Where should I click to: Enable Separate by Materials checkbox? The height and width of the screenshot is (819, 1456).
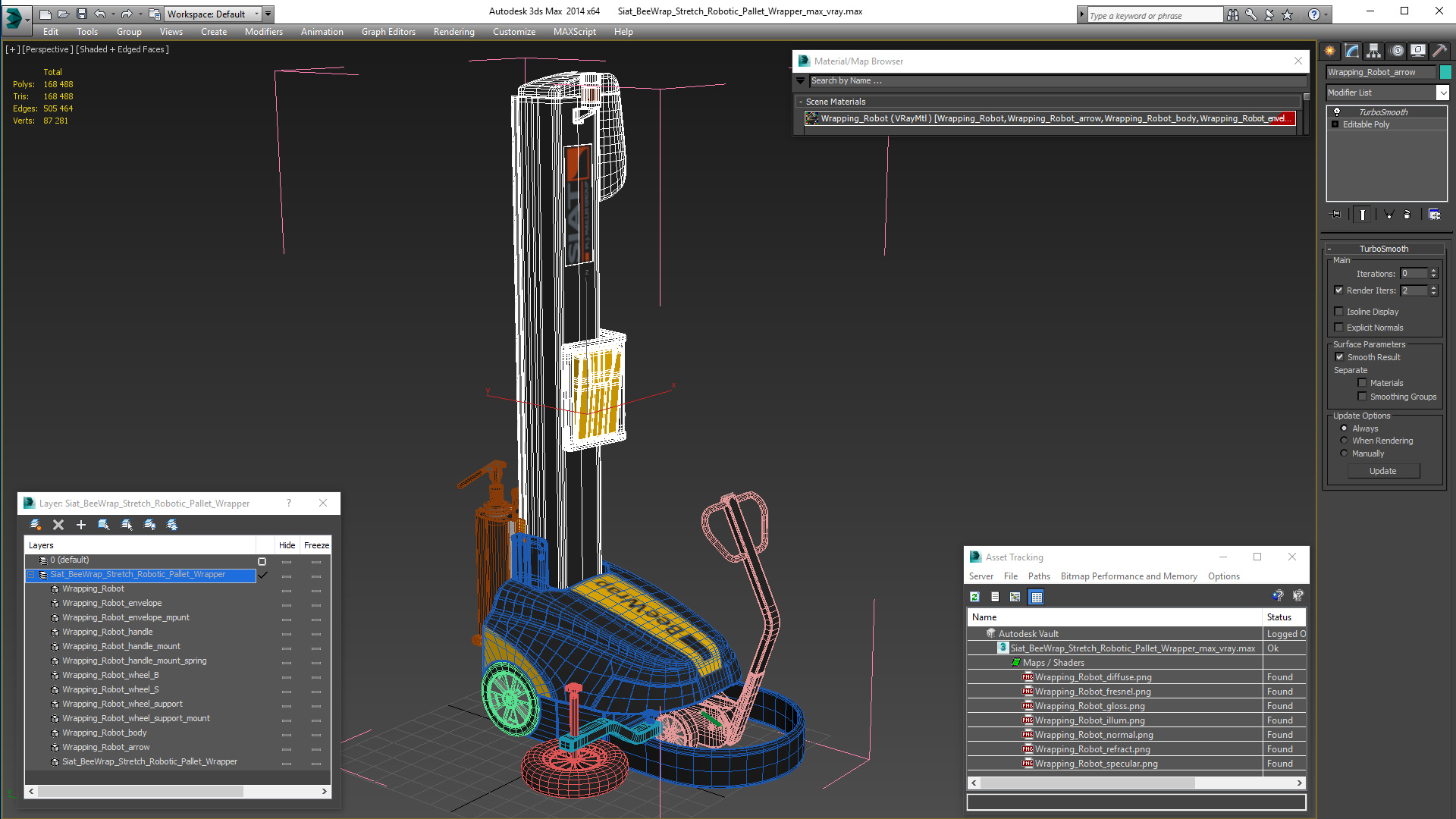[1362, 383]
